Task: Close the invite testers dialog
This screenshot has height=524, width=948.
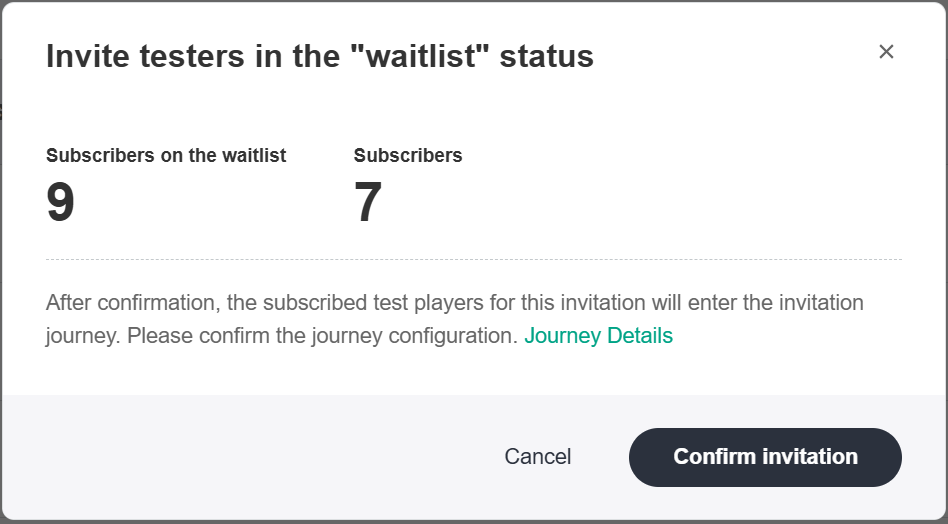Action: click(x=886, y=52)
